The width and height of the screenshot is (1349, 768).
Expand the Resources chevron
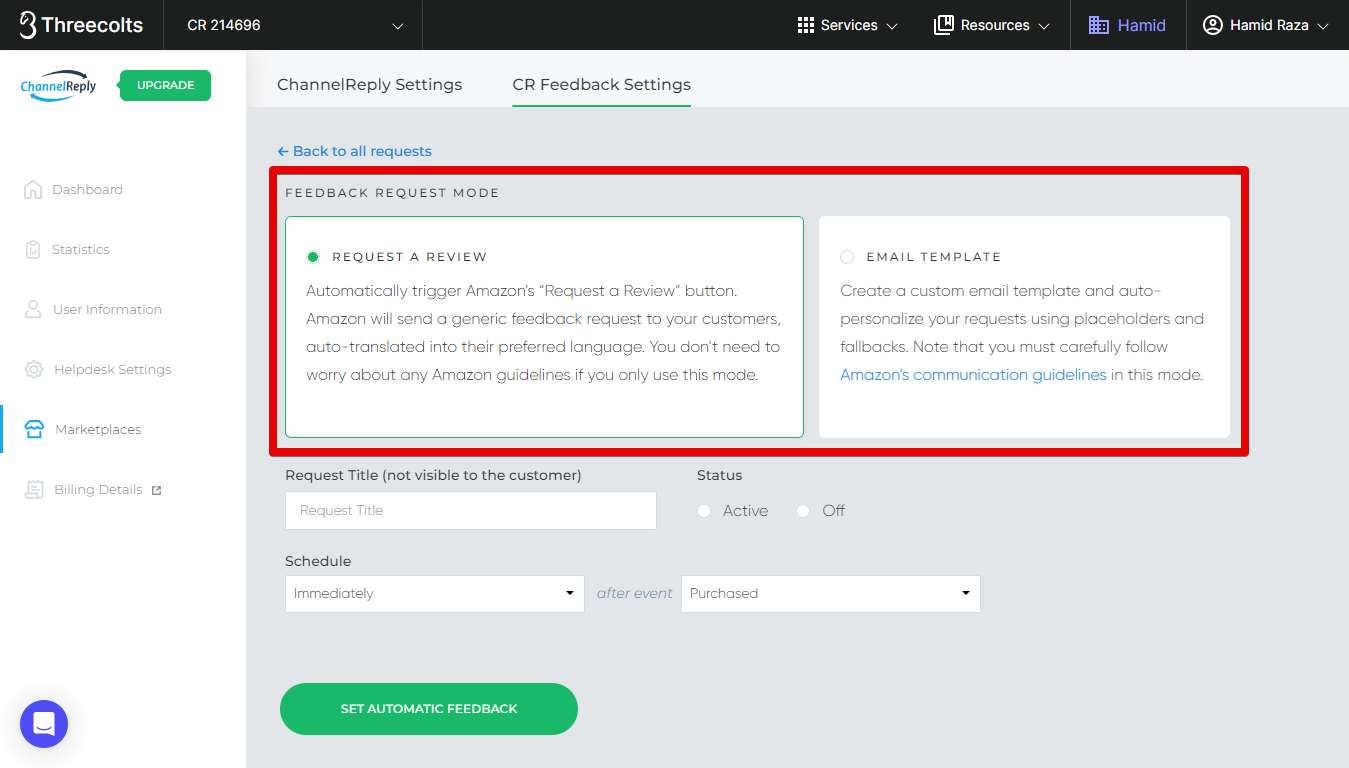pyautogui.click(x=1044, y=26)
